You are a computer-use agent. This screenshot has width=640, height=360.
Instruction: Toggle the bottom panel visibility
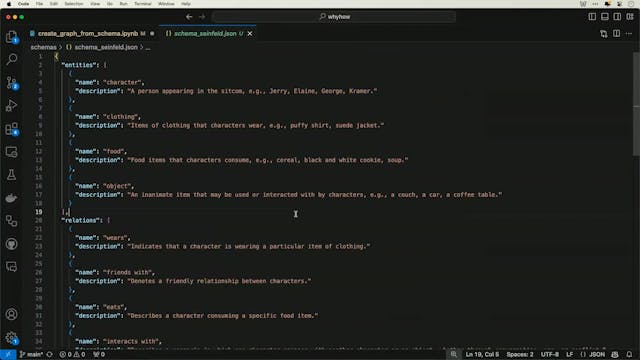pyautogui.click(x=605, y=17)
